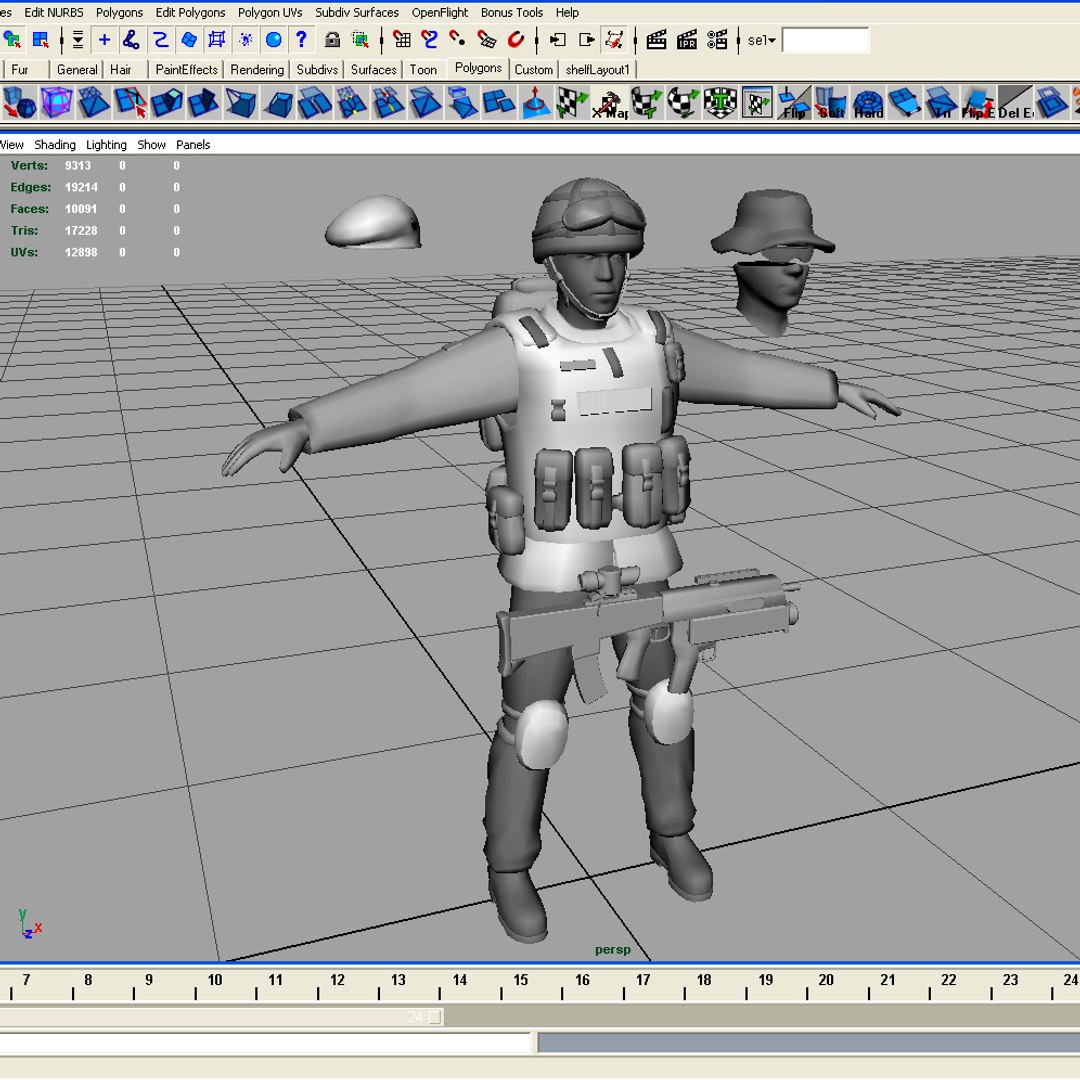Switch to the Rendering shelf tab
Screen dimensions: 1080x1080
click(257, 70)
